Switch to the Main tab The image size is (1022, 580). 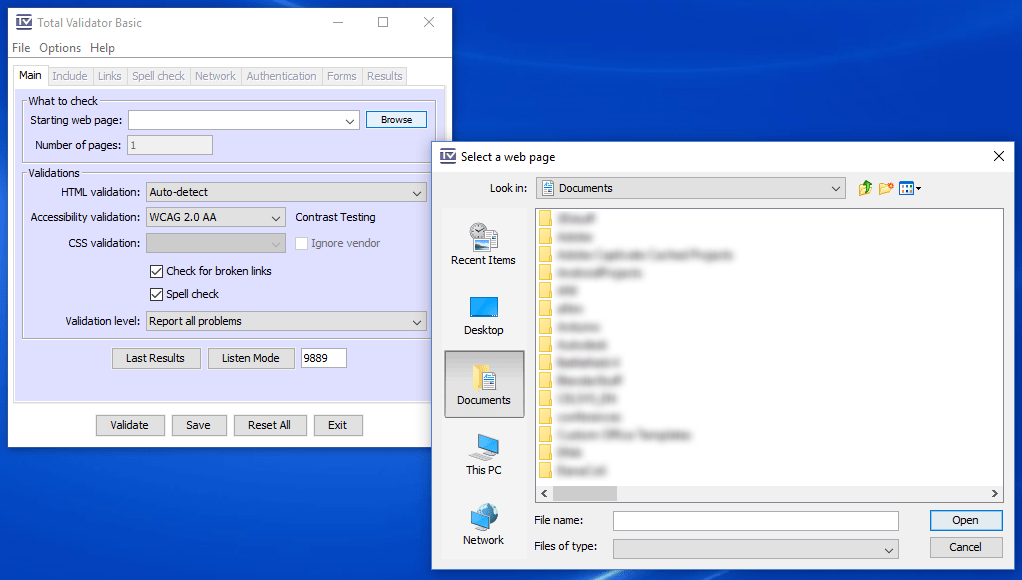coord(30,75)
